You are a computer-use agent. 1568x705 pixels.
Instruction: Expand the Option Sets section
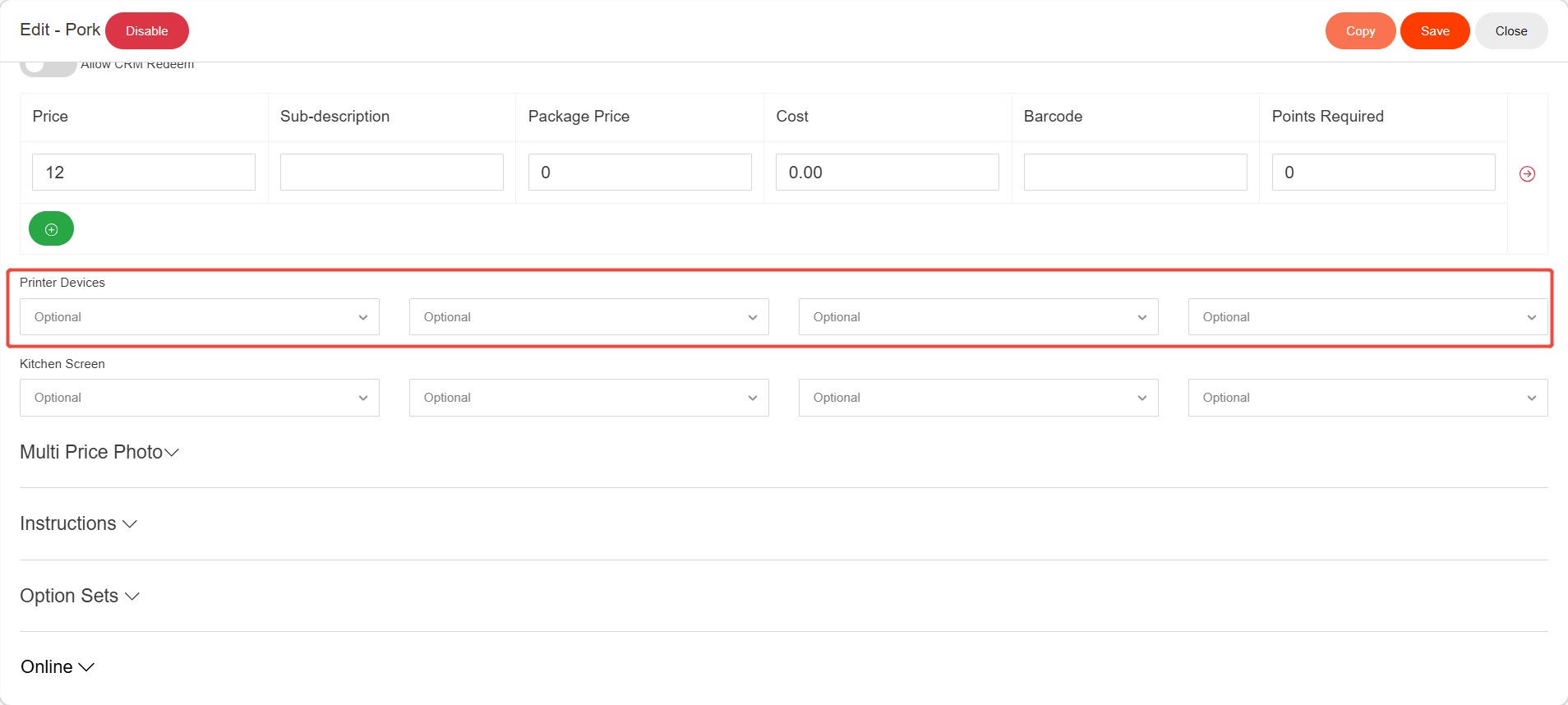tap(80, 597)
